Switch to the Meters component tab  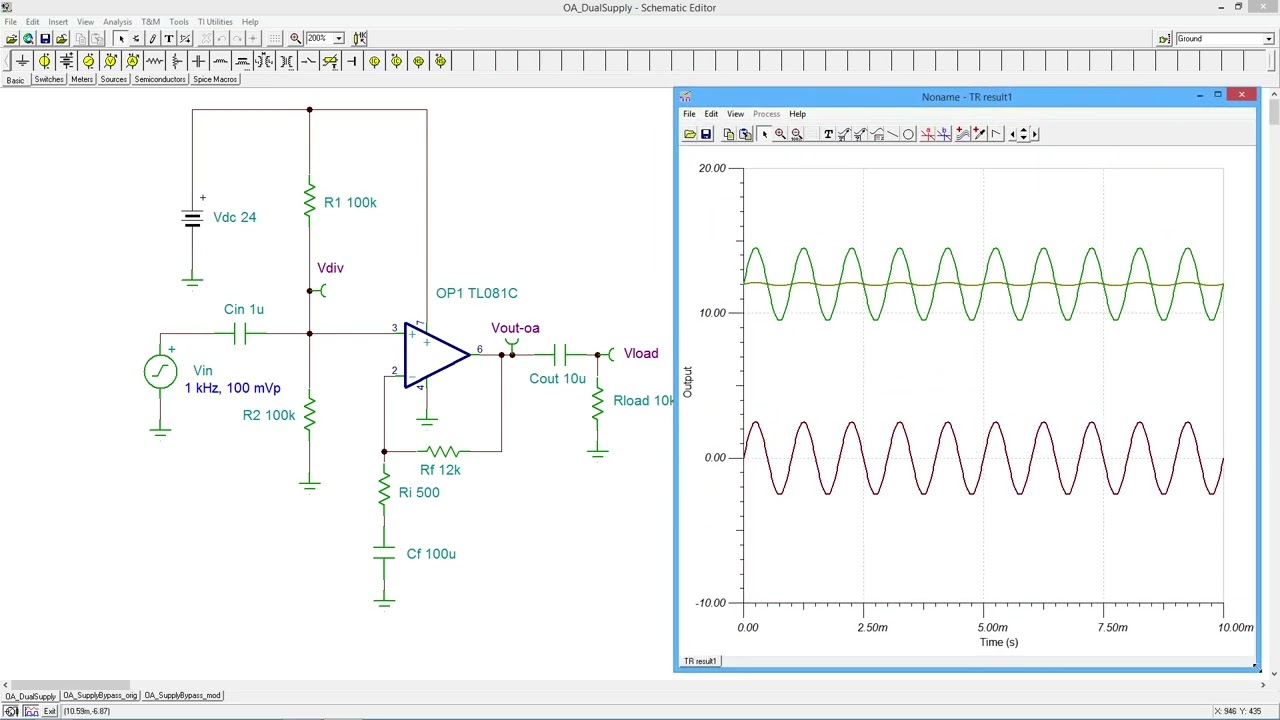pos(82,80)
